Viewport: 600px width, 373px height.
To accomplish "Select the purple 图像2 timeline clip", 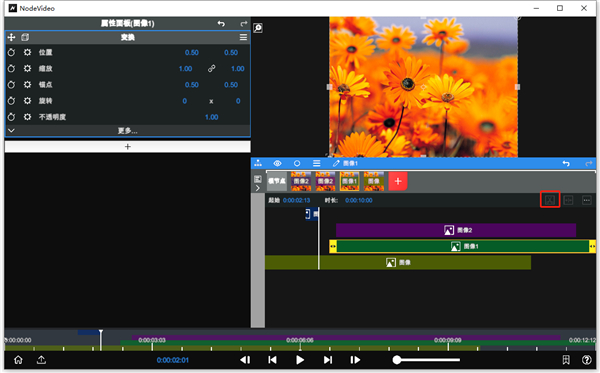I will 456,230.
